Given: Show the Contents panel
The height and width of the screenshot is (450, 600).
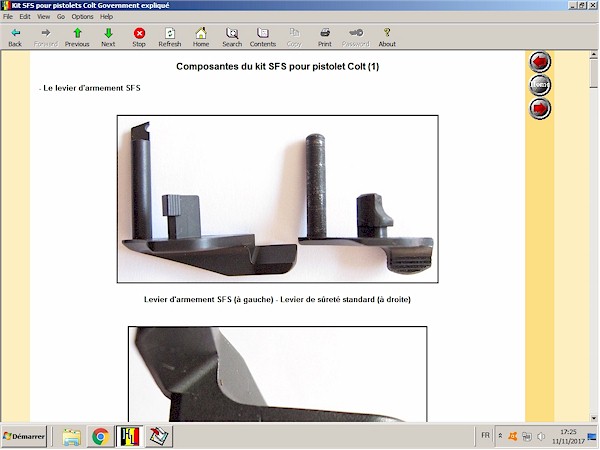Looking at the screenshot, I should tap(263, 37).
